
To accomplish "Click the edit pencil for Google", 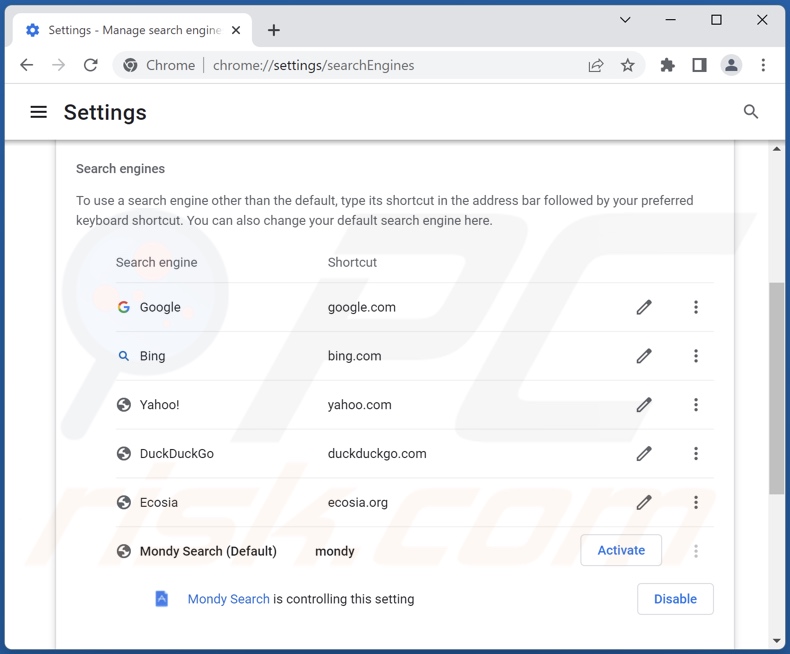I will pos(644,307).
